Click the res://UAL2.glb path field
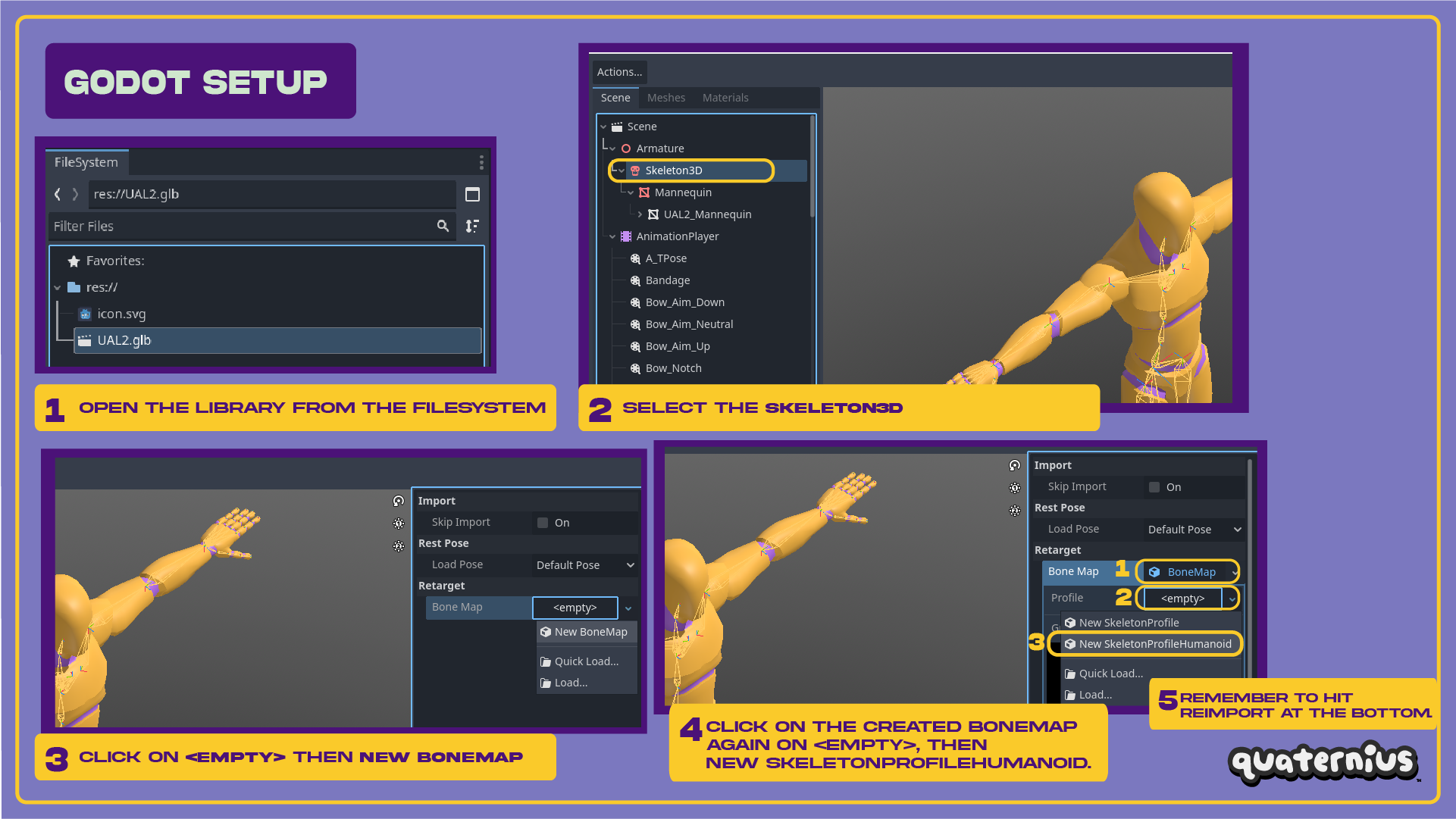1456x819 pixels. coord(272,195)
